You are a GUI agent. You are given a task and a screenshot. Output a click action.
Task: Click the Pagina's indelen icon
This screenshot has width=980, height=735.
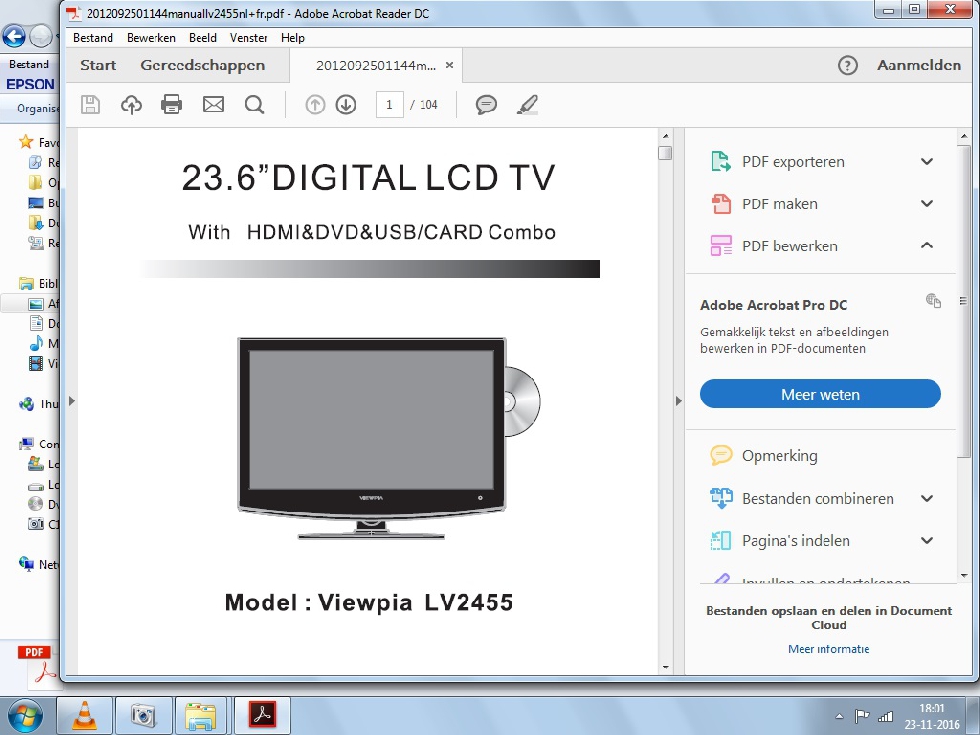click(721, 541)
